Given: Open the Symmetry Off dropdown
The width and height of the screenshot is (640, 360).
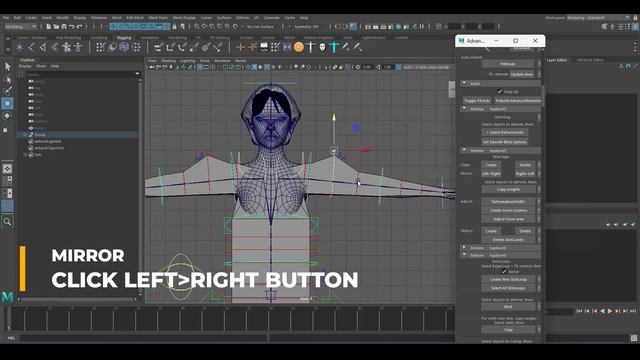Looking at the screenshot, I should [x=306, y=27].
